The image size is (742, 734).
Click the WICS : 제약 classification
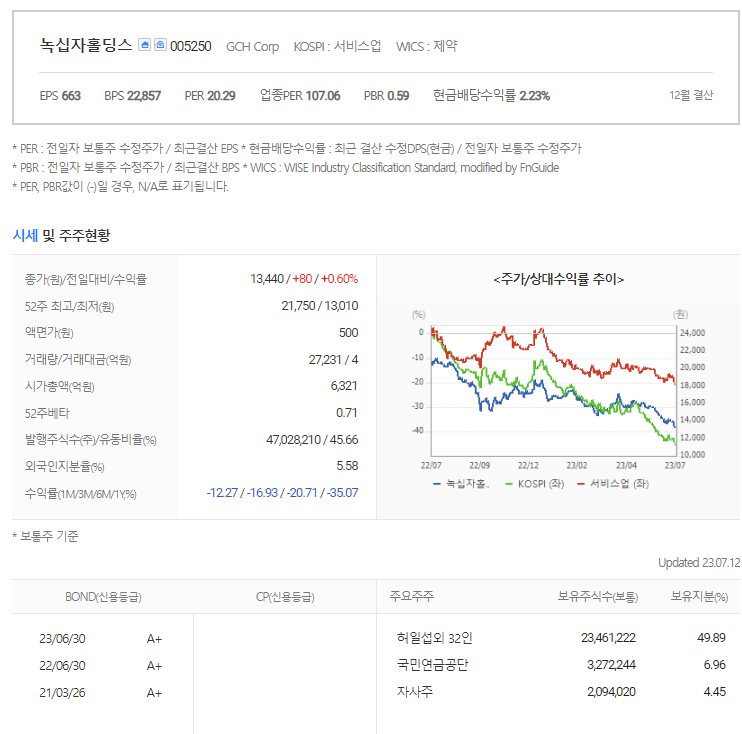[x=426, y=46]
